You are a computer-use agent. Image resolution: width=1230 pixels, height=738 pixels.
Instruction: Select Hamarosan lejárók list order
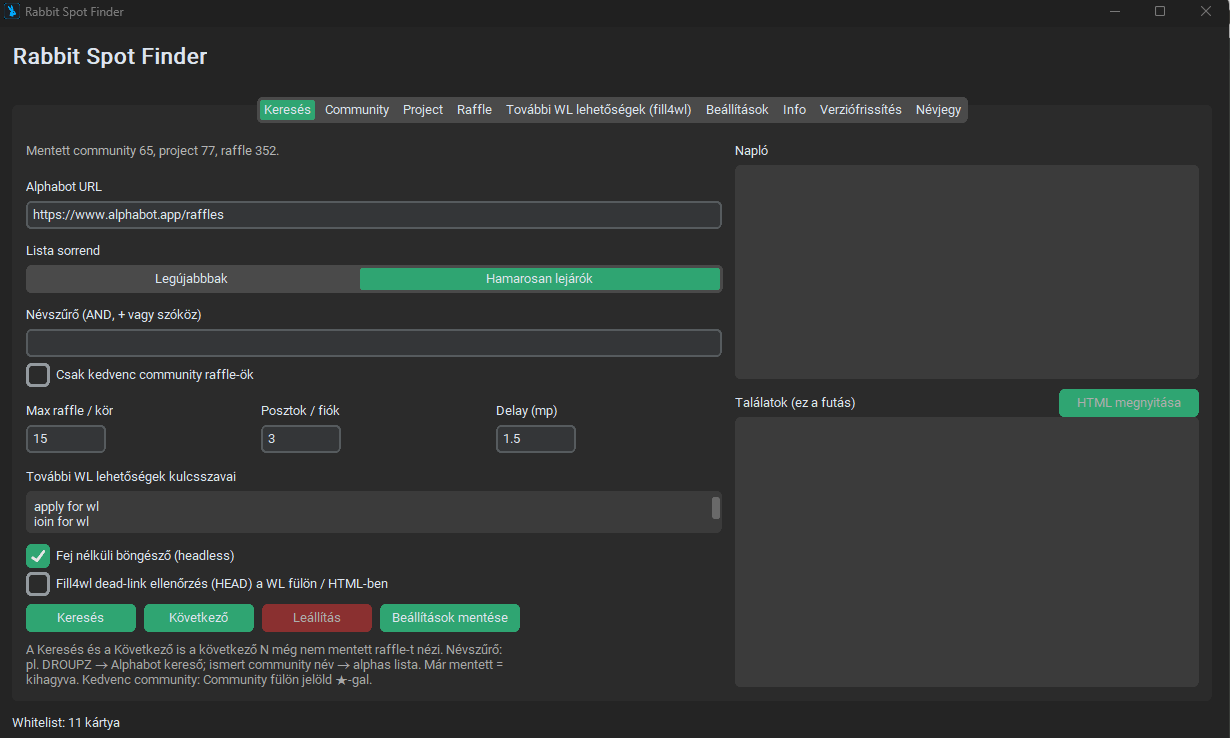[x=540, y=279]
